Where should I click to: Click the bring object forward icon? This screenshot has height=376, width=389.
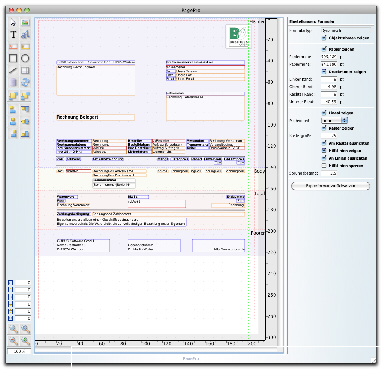(x=13, y=96)
